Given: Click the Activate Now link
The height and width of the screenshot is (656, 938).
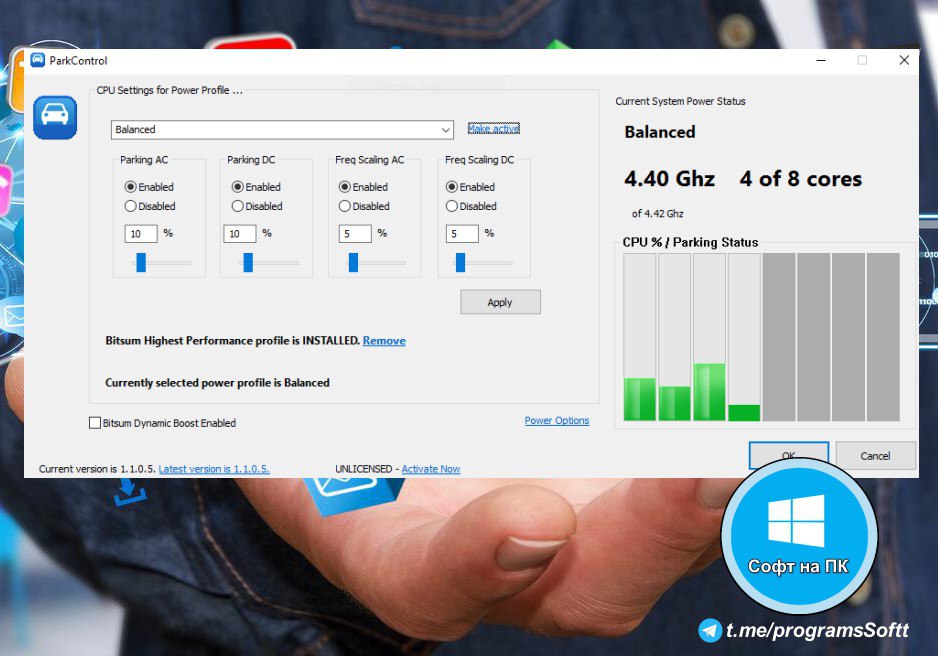Looking at the screenshot, I should 431,469.
